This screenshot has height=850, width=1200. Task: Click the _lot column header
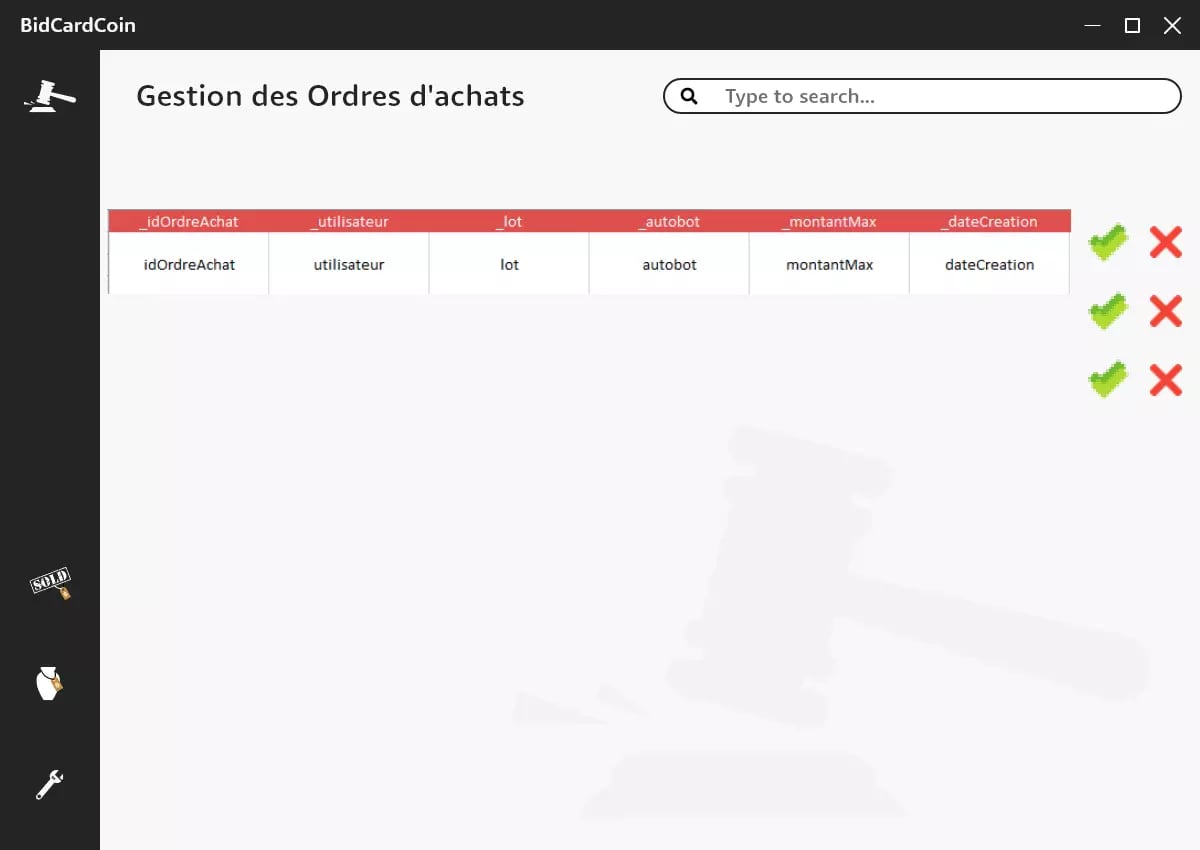509,221
